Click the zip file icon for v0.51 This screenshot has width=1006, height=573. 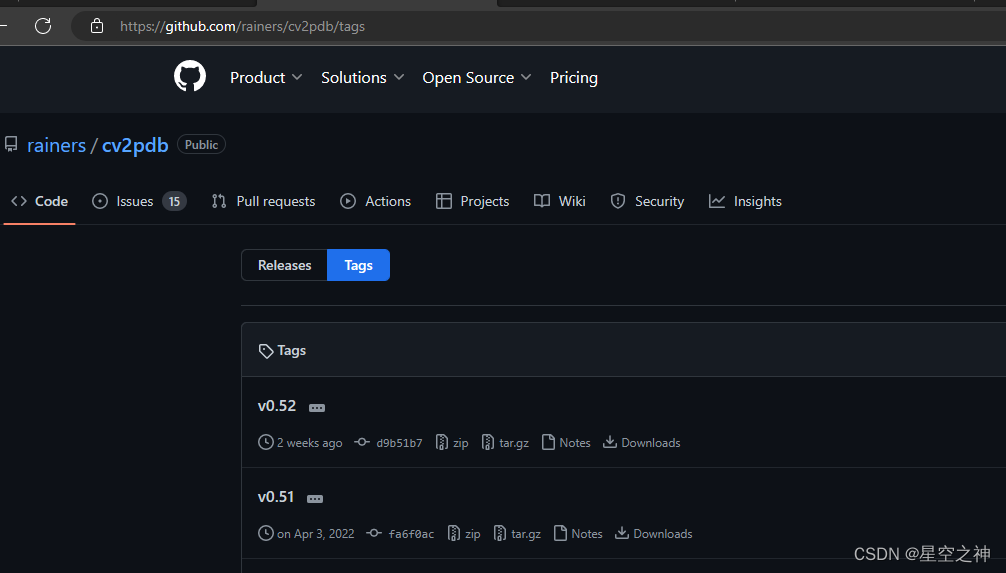coord(454,533)
